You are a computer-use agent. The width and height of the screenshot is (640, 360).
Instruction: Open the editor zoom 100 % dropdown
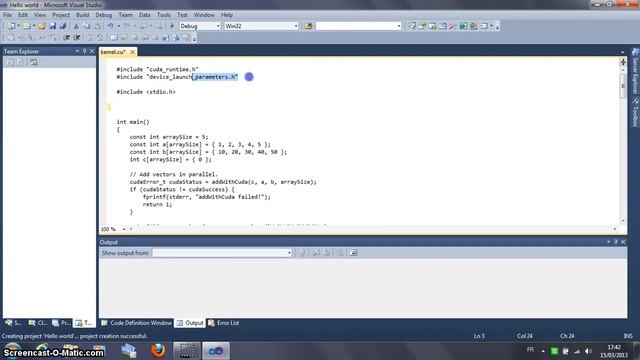pos(124,229)
